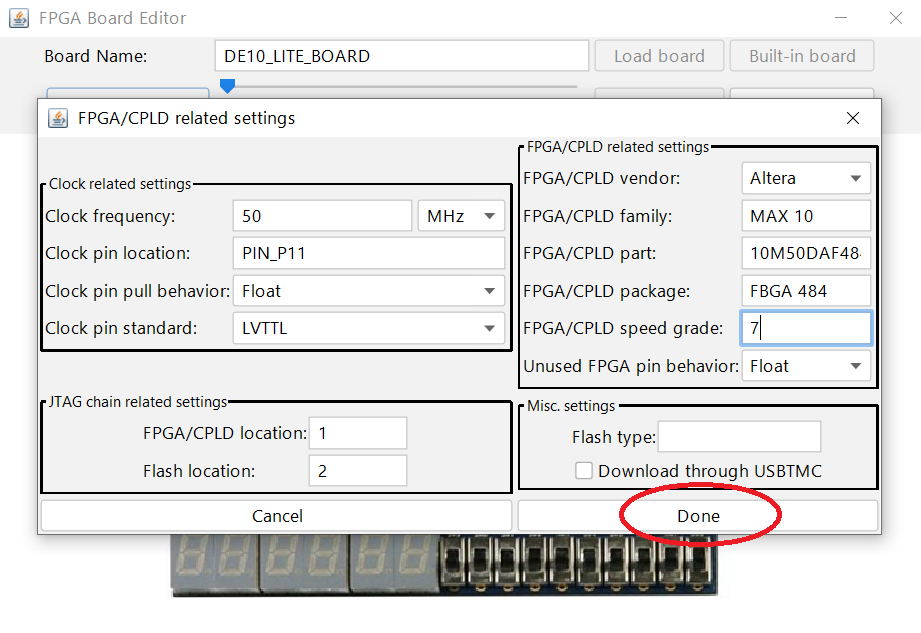921x633 pixels.
Task: Click the Clock frequency input field
Action: tap(322, 216)
